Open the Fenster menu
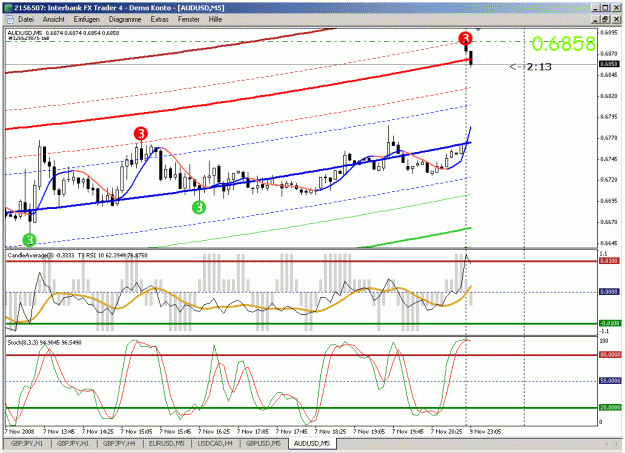The image size is (625, 453). click(189, 19)
